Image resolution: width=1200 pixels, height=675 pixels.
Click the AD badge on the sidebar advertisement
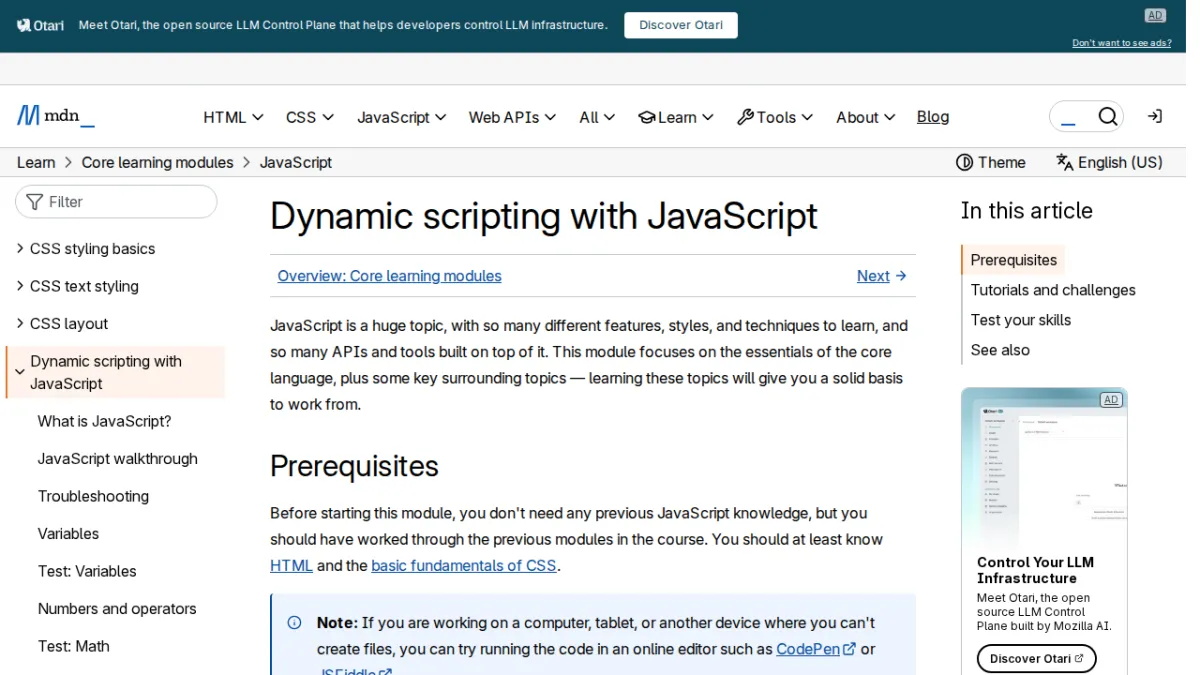[1110, 400]
